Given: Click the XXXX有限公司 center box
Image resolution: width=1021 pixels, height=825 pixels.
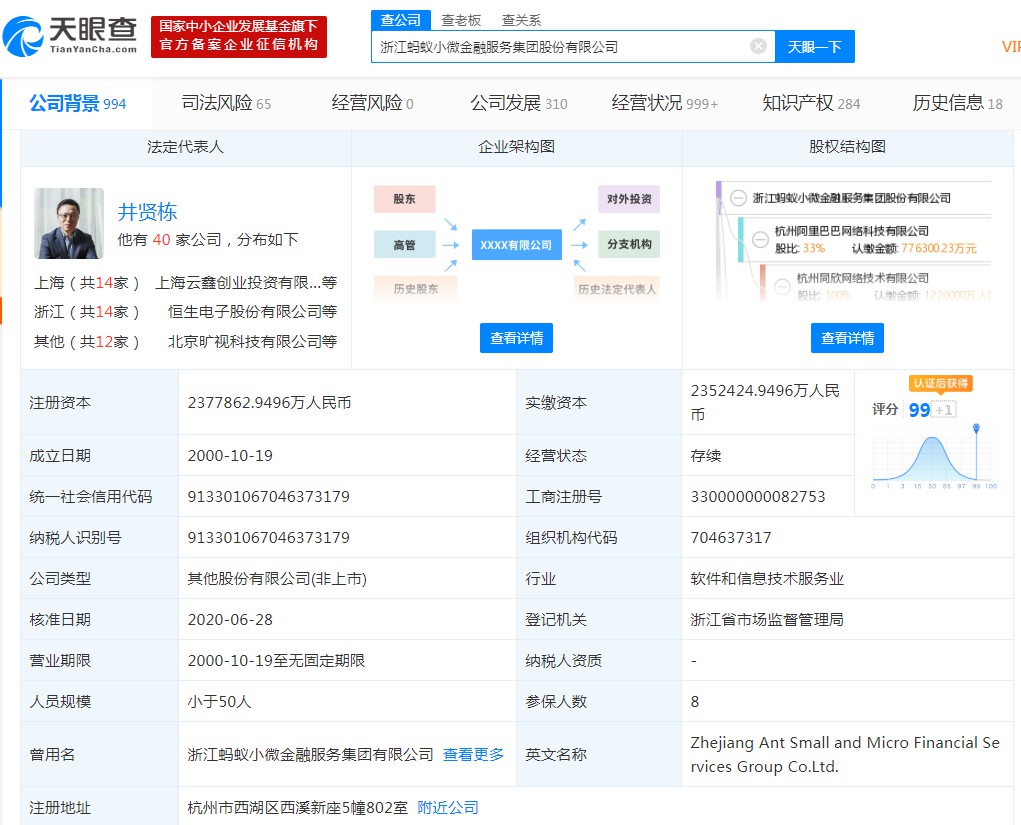Looking at the screenshot, I should (516, 245).
